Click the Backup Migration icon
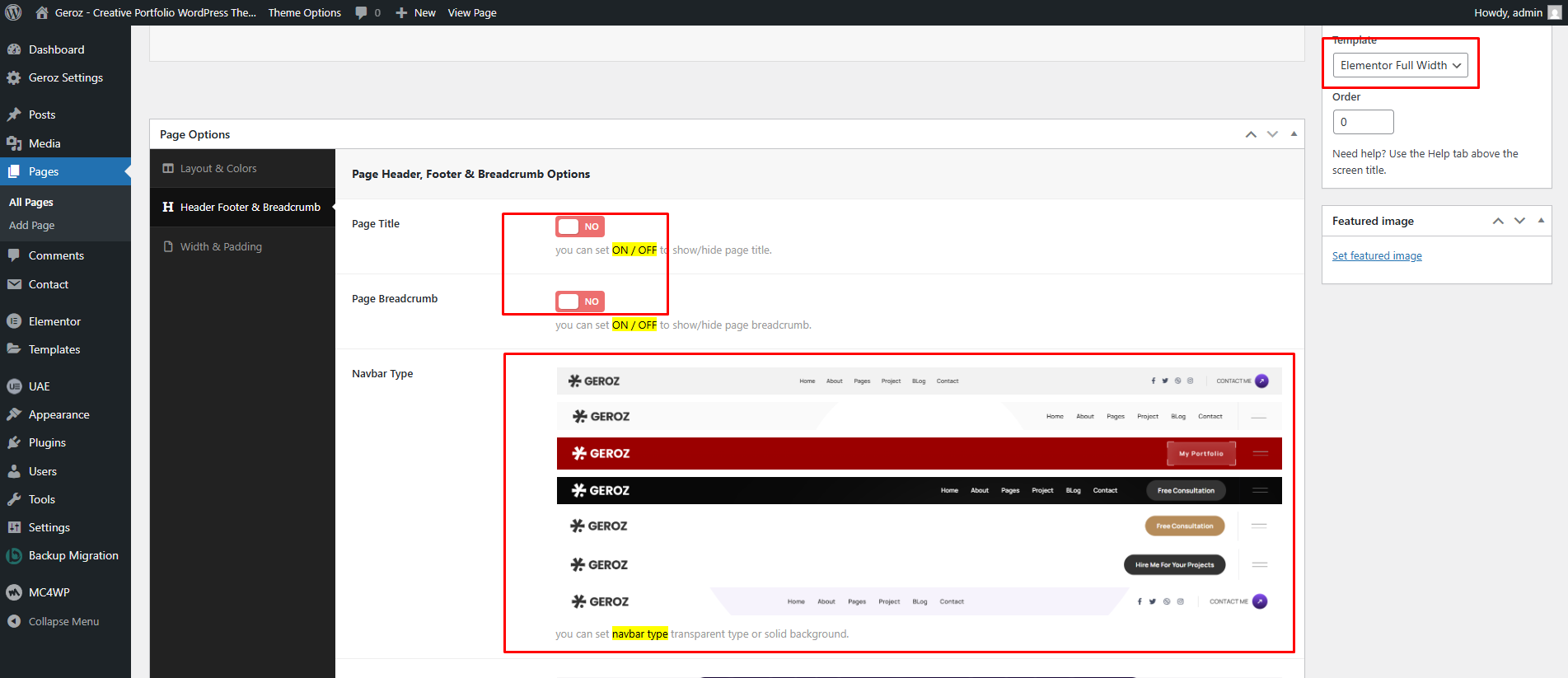Screen dimensions: 1568x678 [14, 556]
